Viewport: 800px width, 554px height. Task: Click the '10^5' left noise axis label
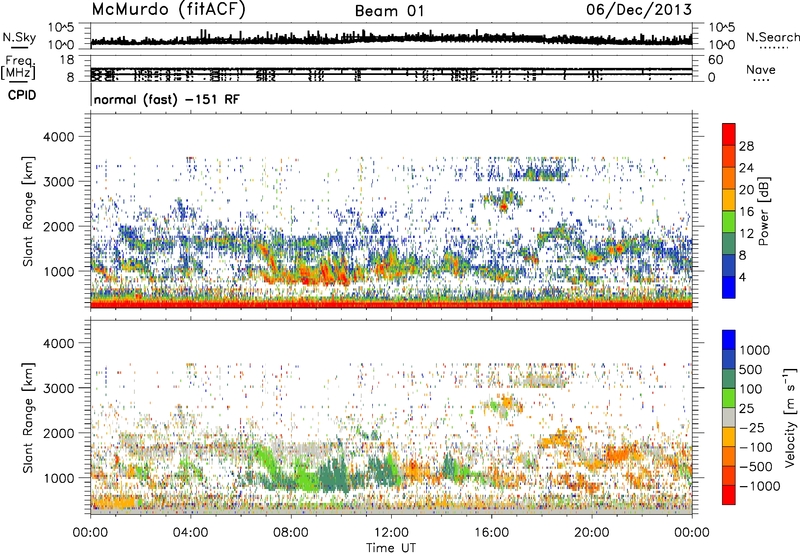[61, 27]
